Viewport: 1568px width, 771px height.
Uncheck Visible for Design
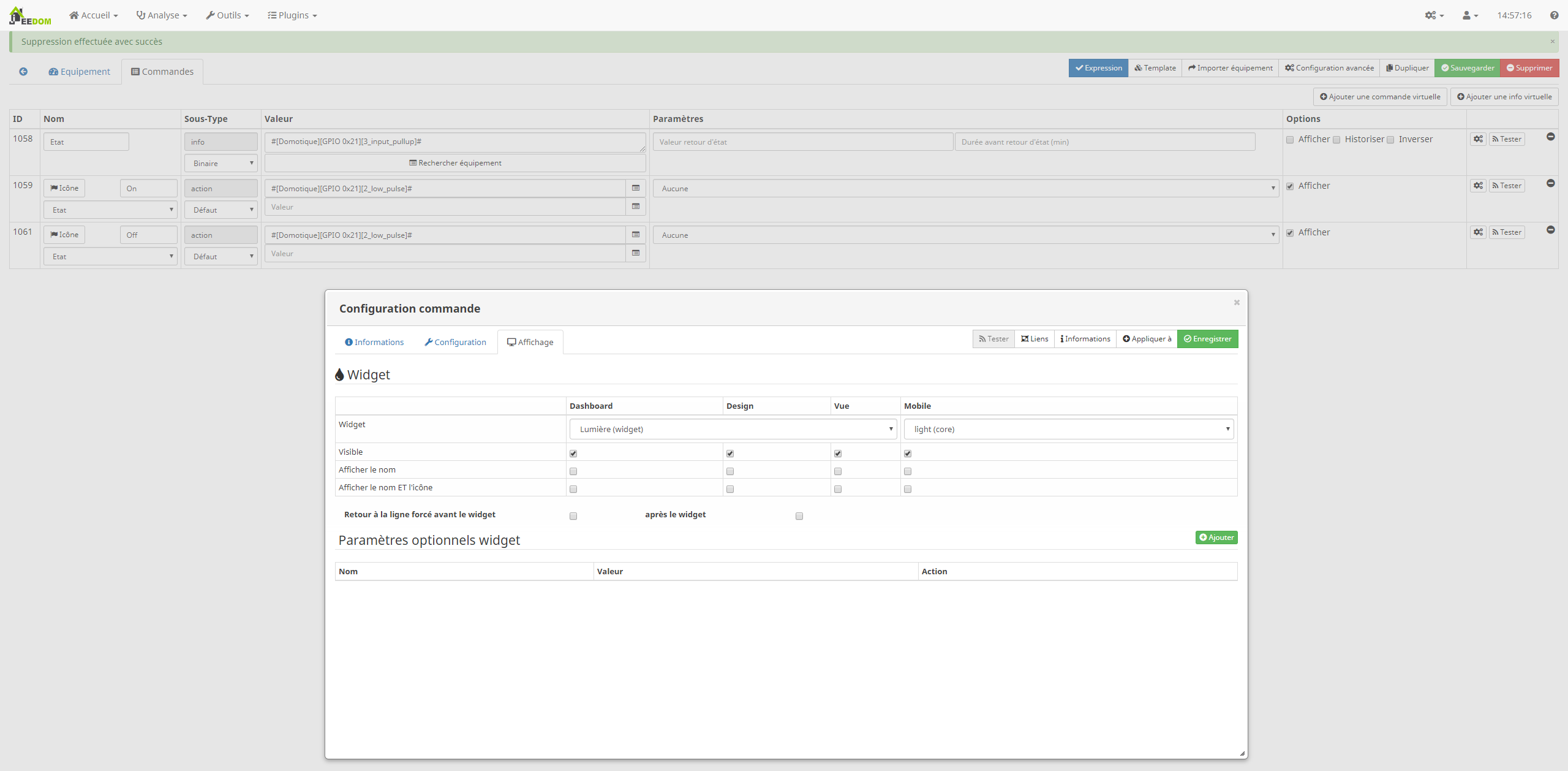point(730,454)
